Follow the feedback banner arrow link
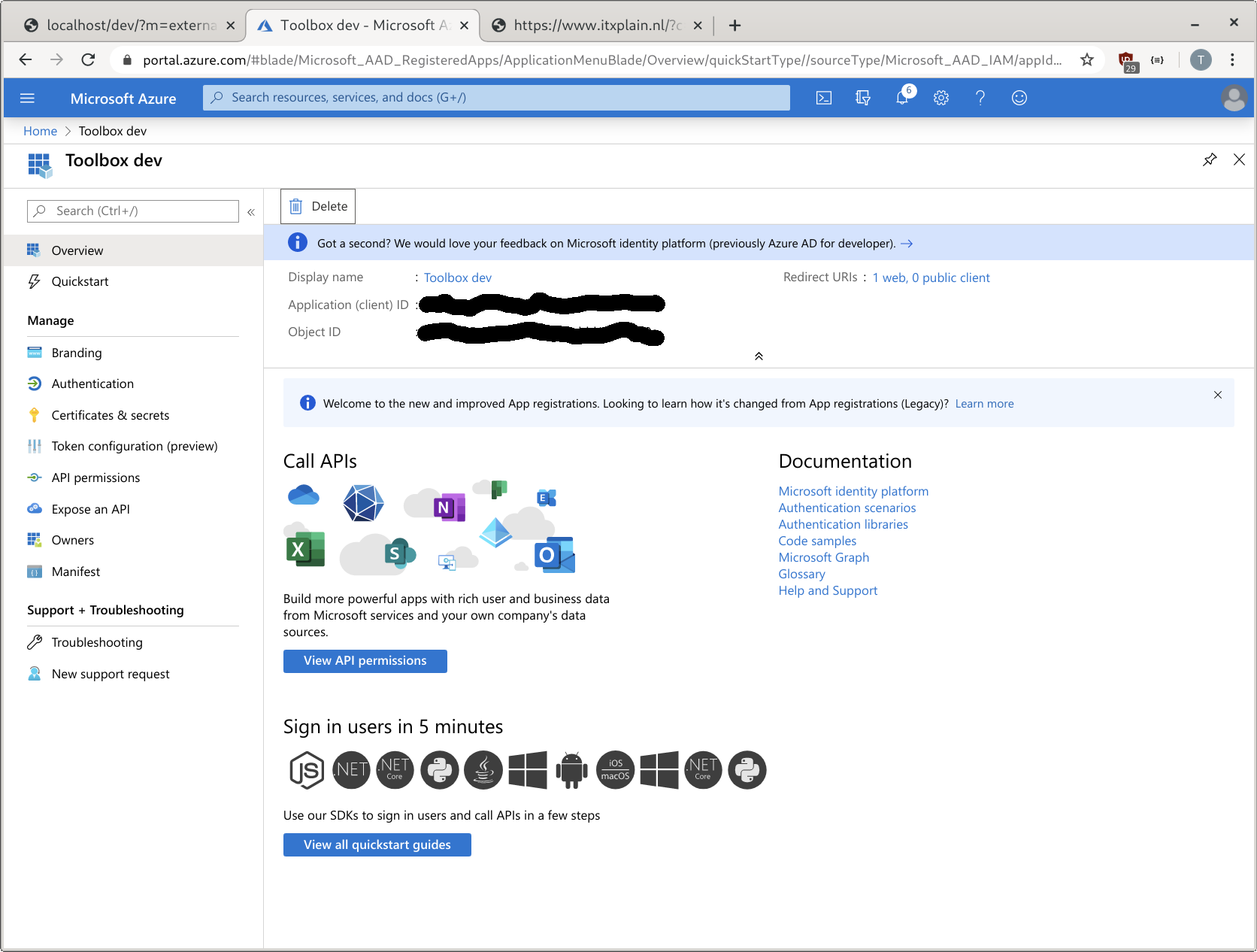 tap(907, 244)
